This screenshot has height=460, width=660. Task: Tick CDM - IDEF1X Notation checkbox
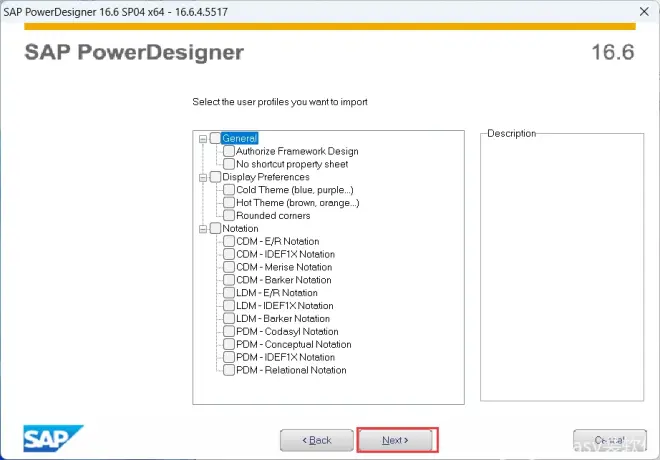tap(229, 254)
